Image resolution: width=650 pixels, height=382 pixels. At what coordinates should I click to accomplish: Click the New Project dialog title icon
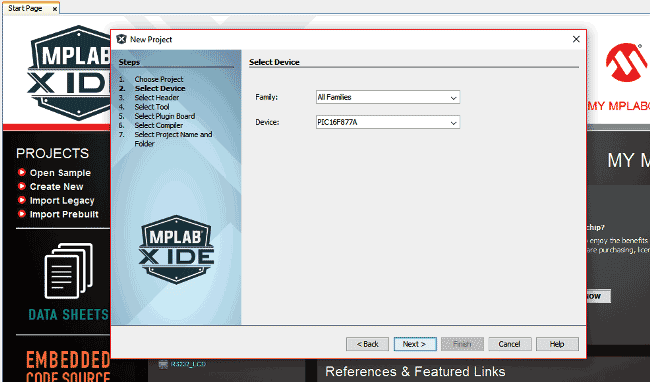(121, 39)
